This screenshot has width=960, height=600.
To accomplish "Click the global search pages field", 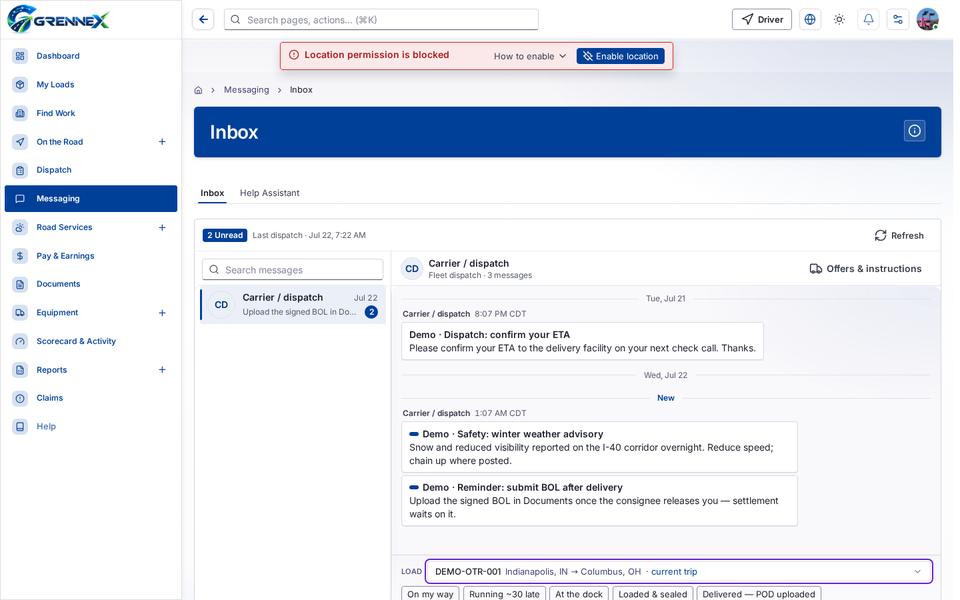I will [381, 20].
